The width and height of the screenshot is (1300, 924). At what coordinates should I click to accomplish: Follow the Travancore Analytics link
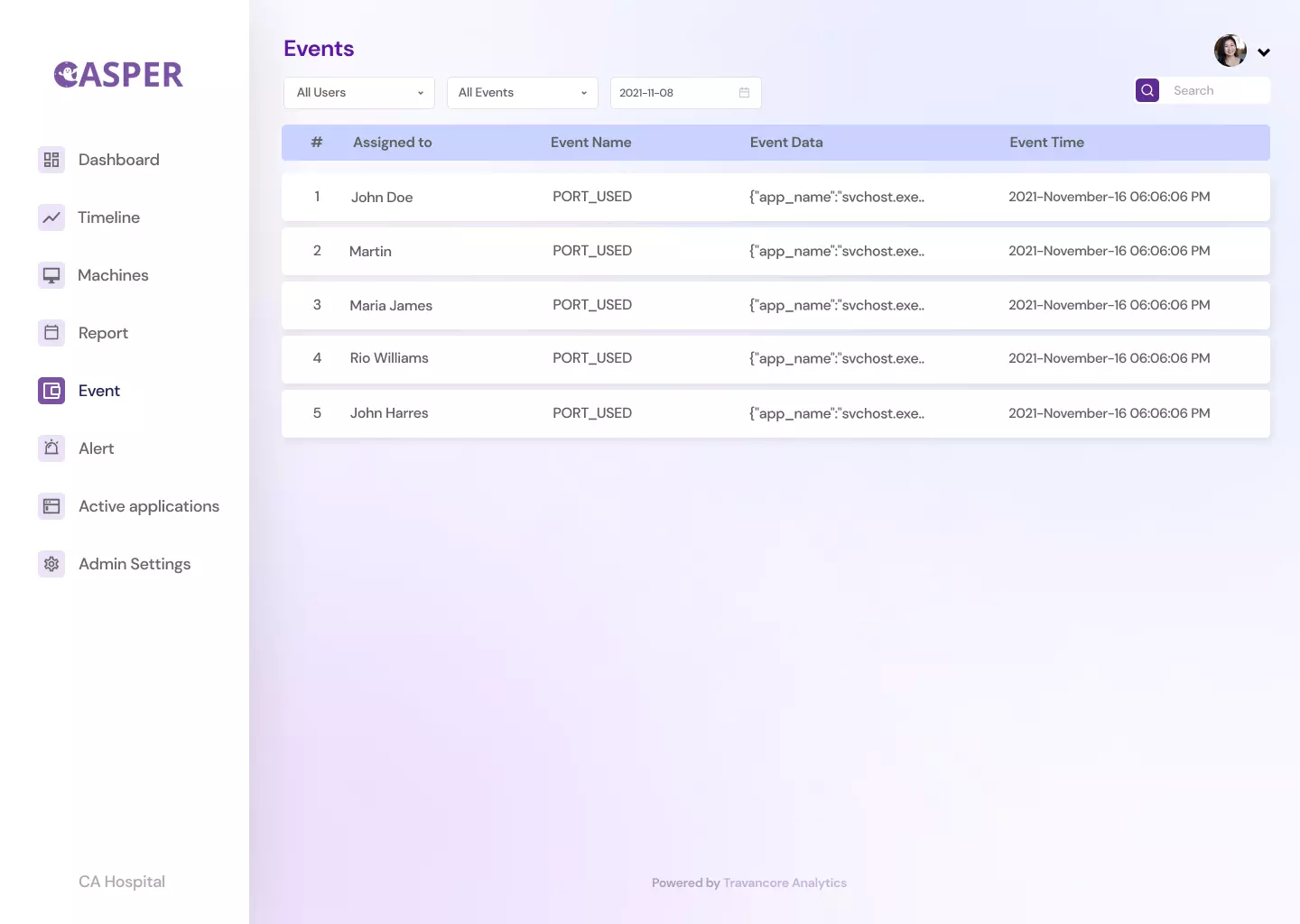785,882
